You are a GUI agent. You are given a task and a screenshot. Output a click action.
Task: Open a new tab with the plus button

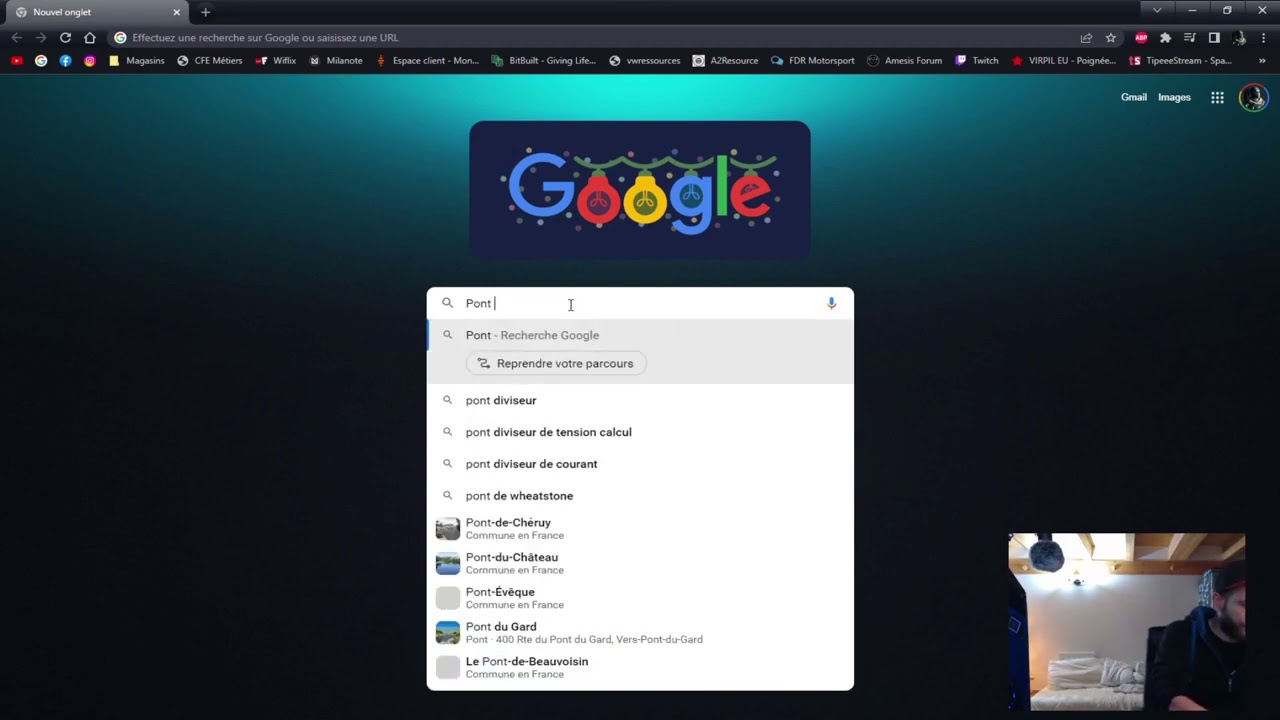(x=205, y=12)
